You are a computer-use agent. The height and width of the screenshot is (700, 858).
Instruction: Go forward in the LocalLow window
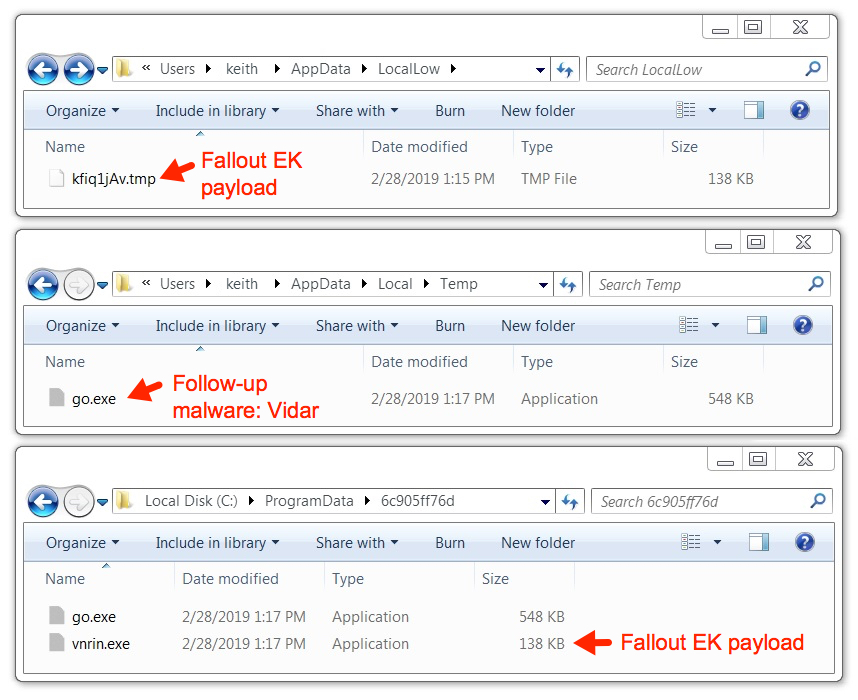point(79,70)
